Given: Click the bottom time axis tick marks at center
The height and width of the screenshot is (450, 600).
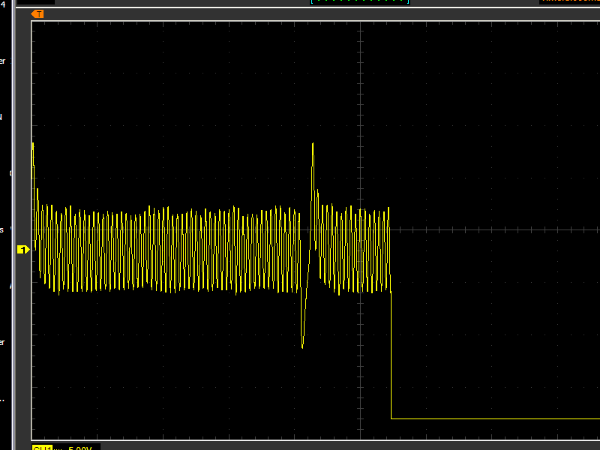Looking at the screenshot, I should coord(360,435).
